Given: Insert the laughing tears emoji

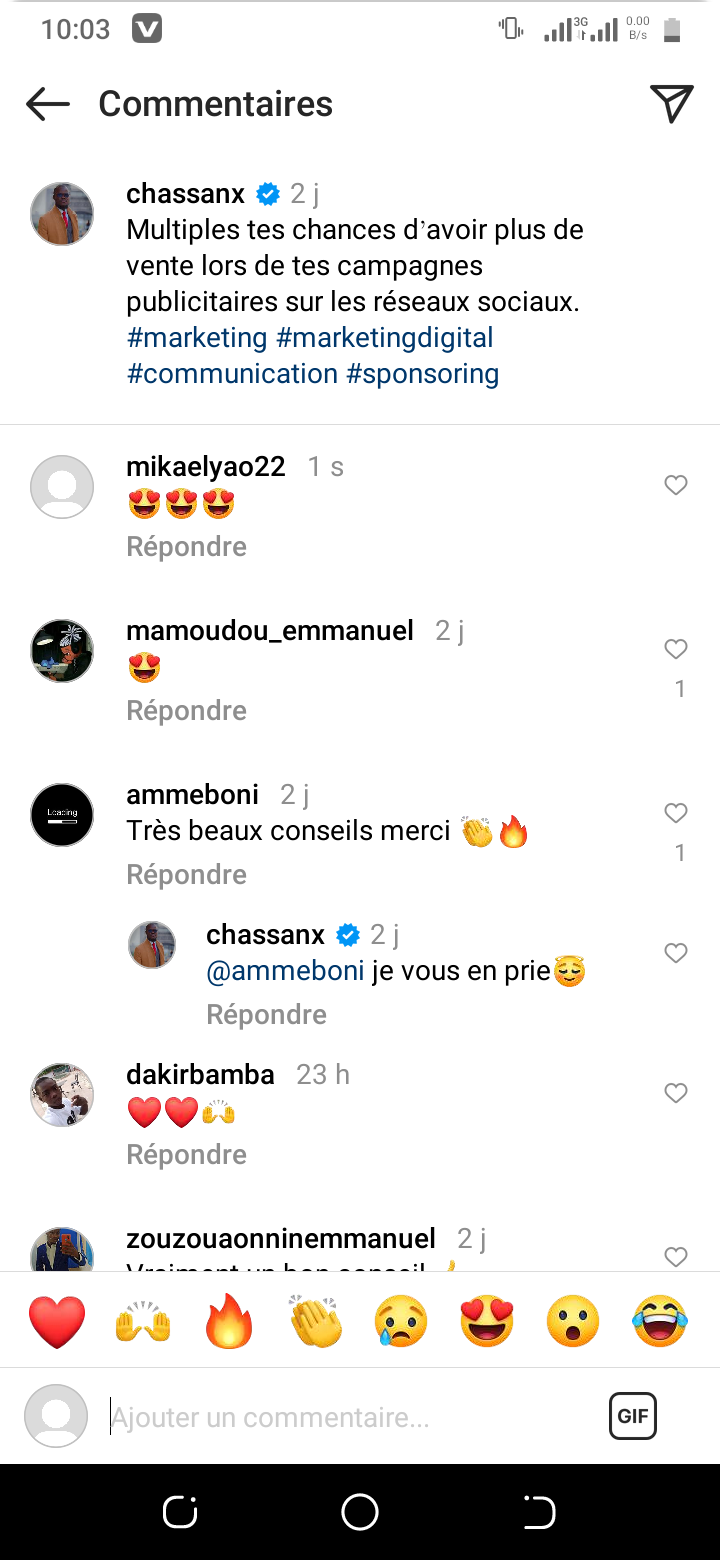Looking at the screenshot, I should click(659, 1321).
